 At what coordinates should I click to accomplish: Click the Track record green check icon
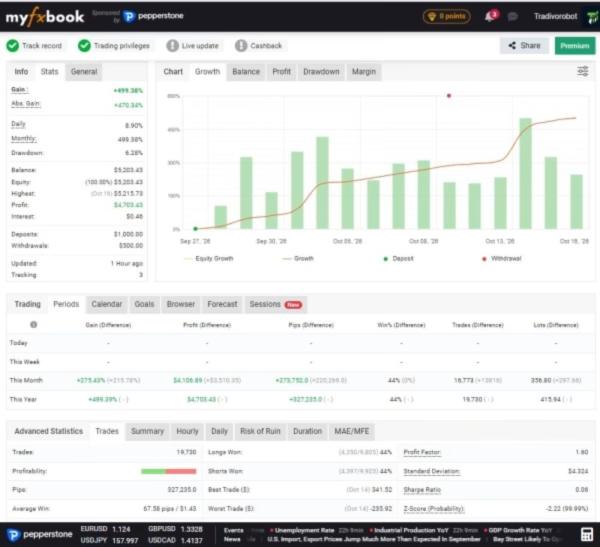click(x=13, y=46)
